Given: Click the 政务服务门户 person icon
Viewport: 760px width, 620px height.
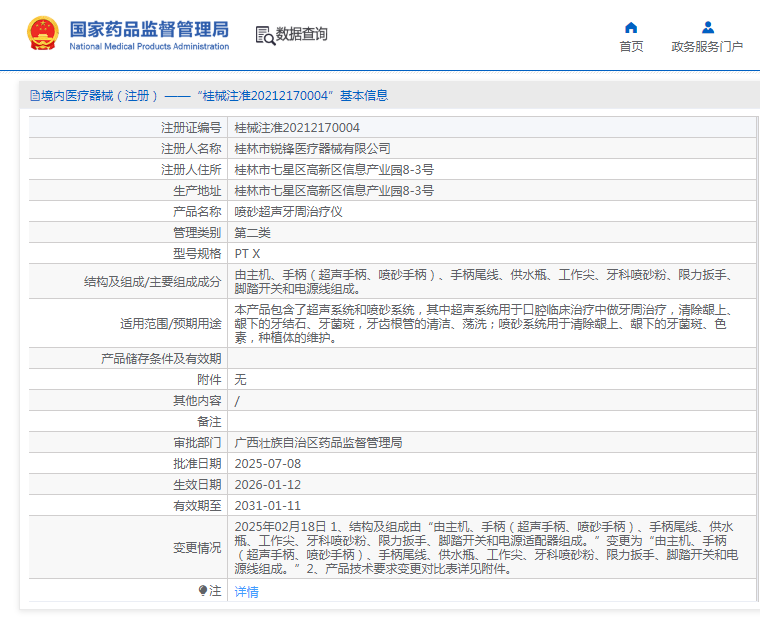Looking at the screenshot, I should tap(707, 27).
